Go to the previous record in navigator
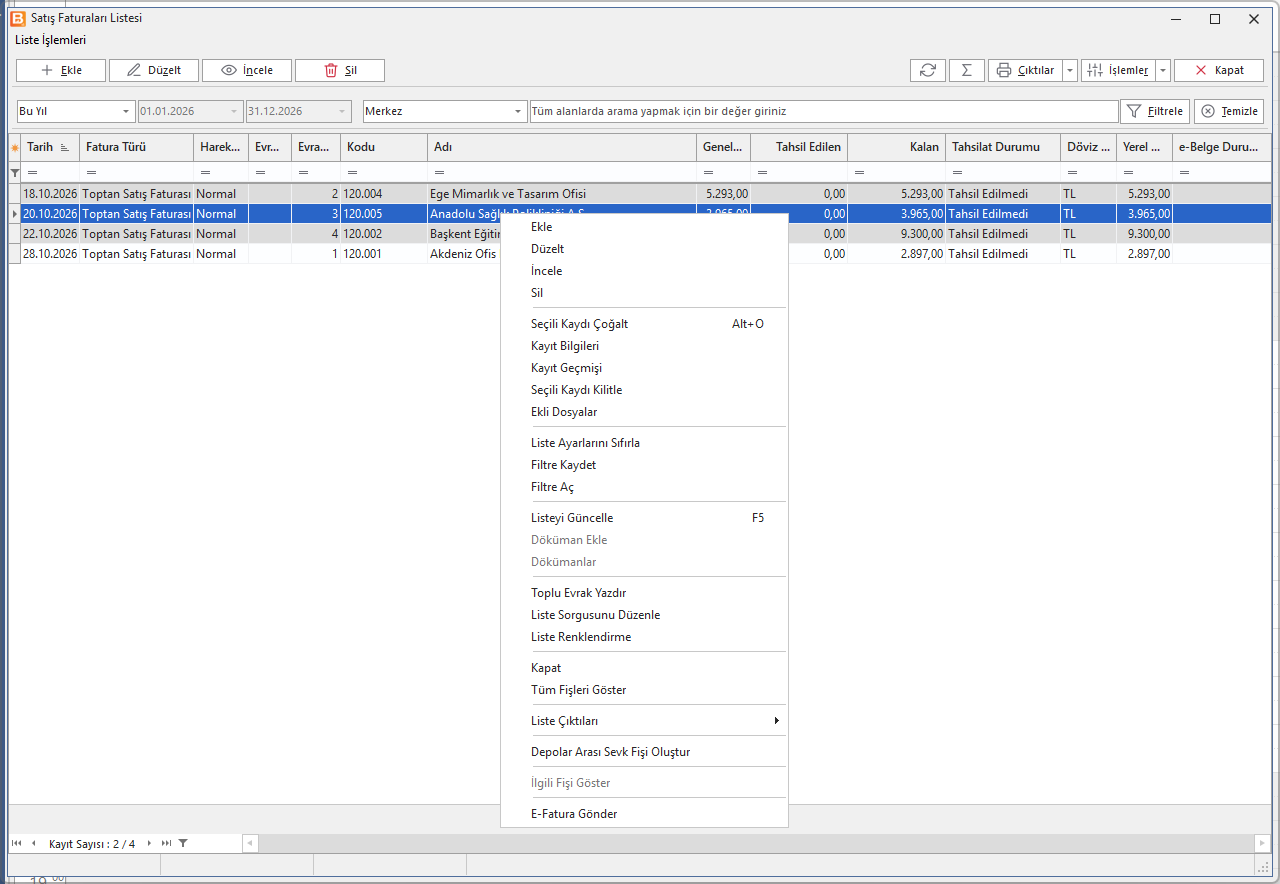This screenshot has height=884, width=1280. click(33, 843)
